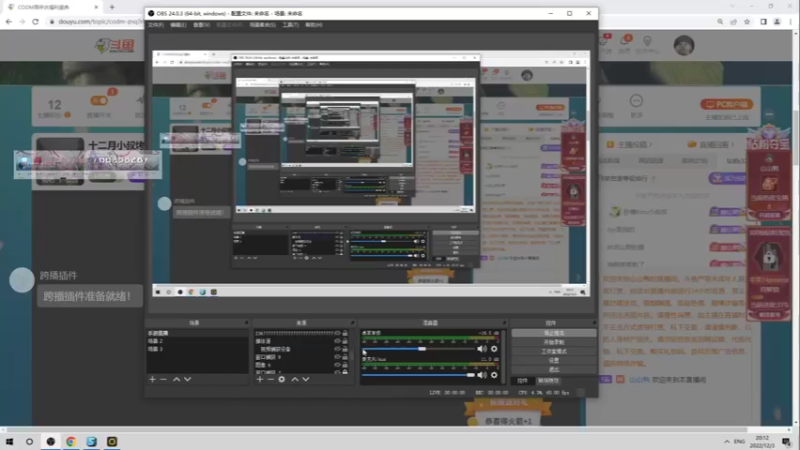Click the PC客户端 button on Douyu
The height and width of the screenshot is (450, 800).
(727, 105)
